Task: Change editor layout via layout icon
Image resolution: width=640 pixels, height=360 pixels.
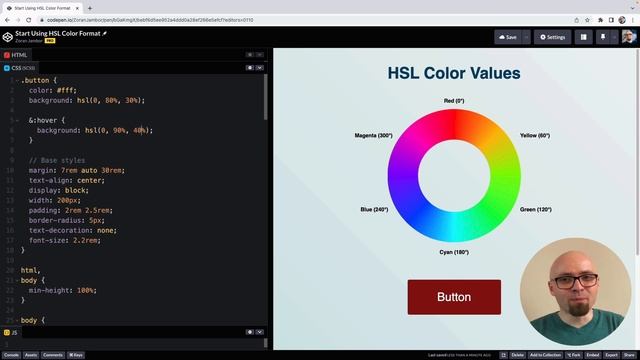Action: [584, 37]
